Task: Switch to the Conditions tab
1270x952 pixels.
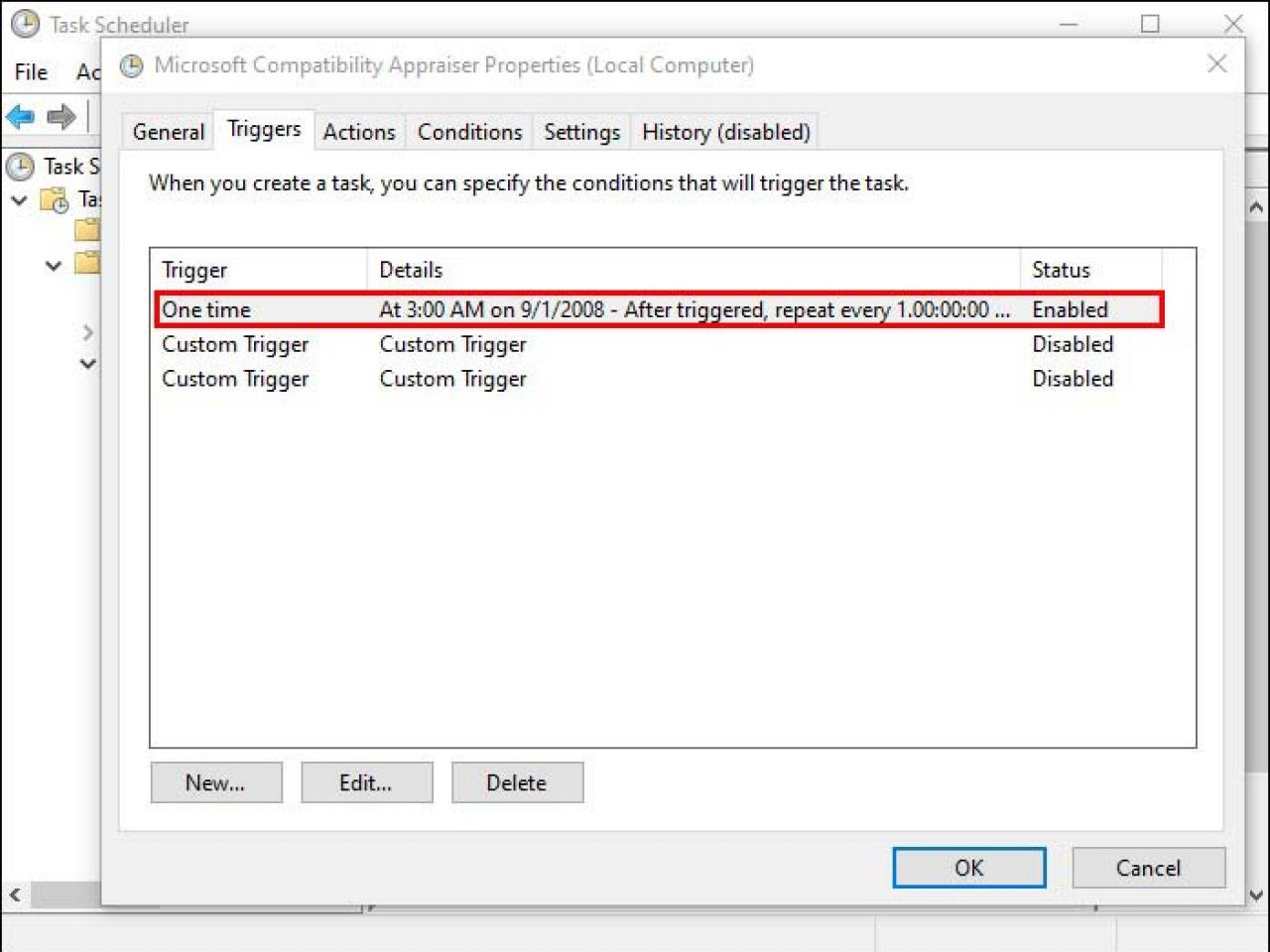Action: (x=468, y=132)
